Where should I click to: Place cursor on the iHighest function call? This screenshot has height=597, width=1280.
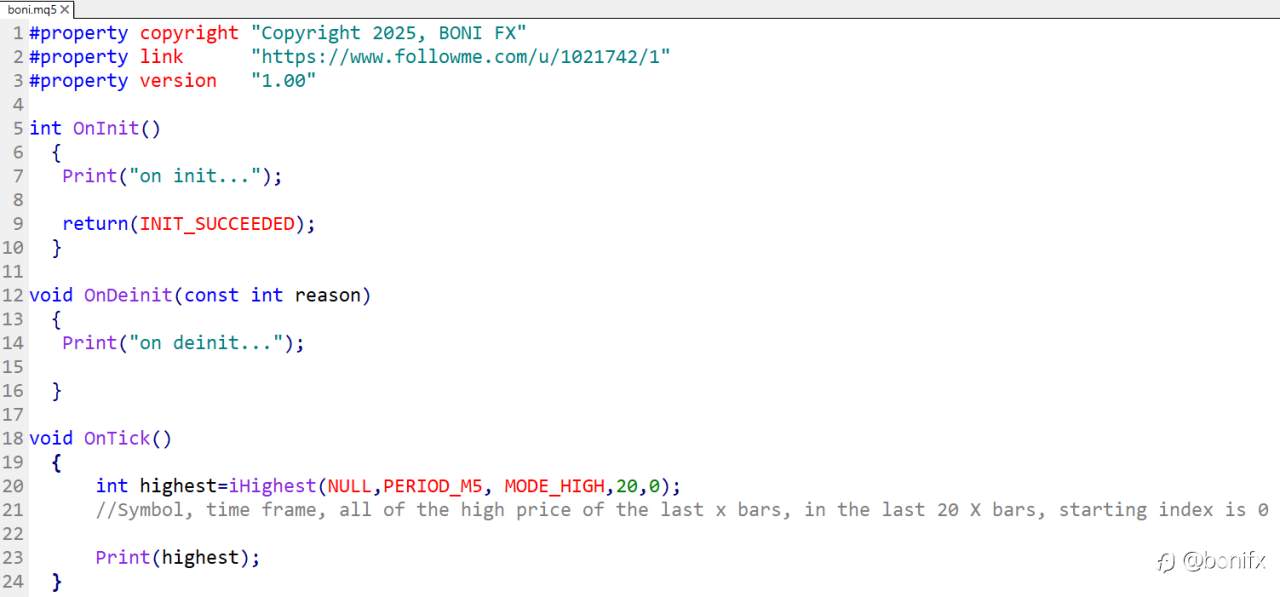pos(272,486)
